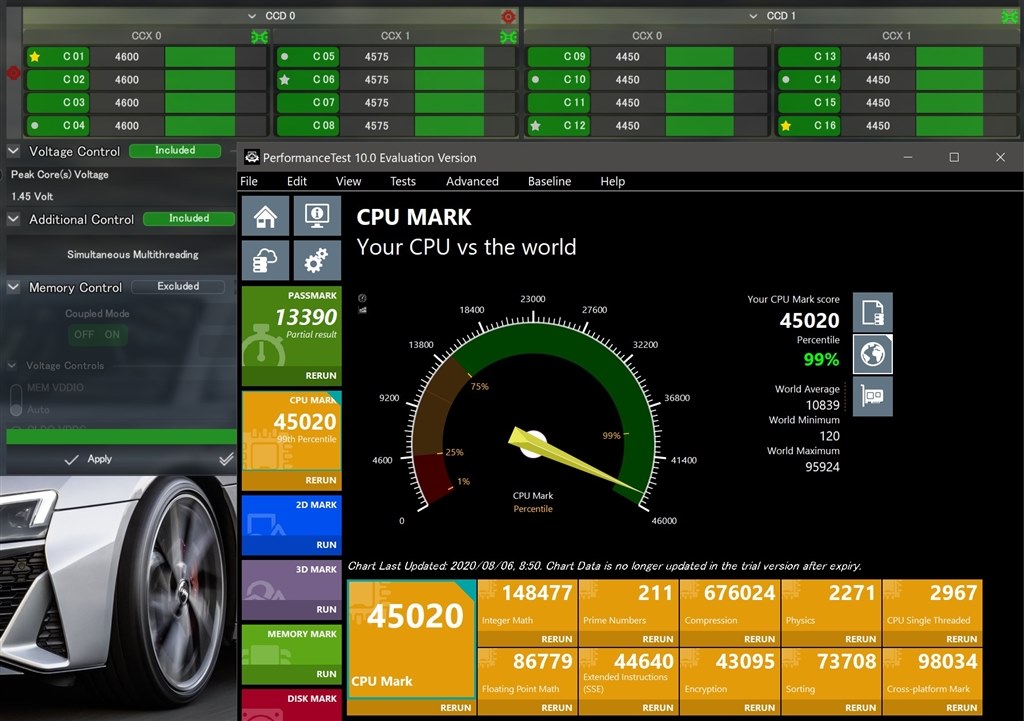The image size is (1024, 721).
Task: Click the red gear icon on CCD 0
Action: (508, 16)
